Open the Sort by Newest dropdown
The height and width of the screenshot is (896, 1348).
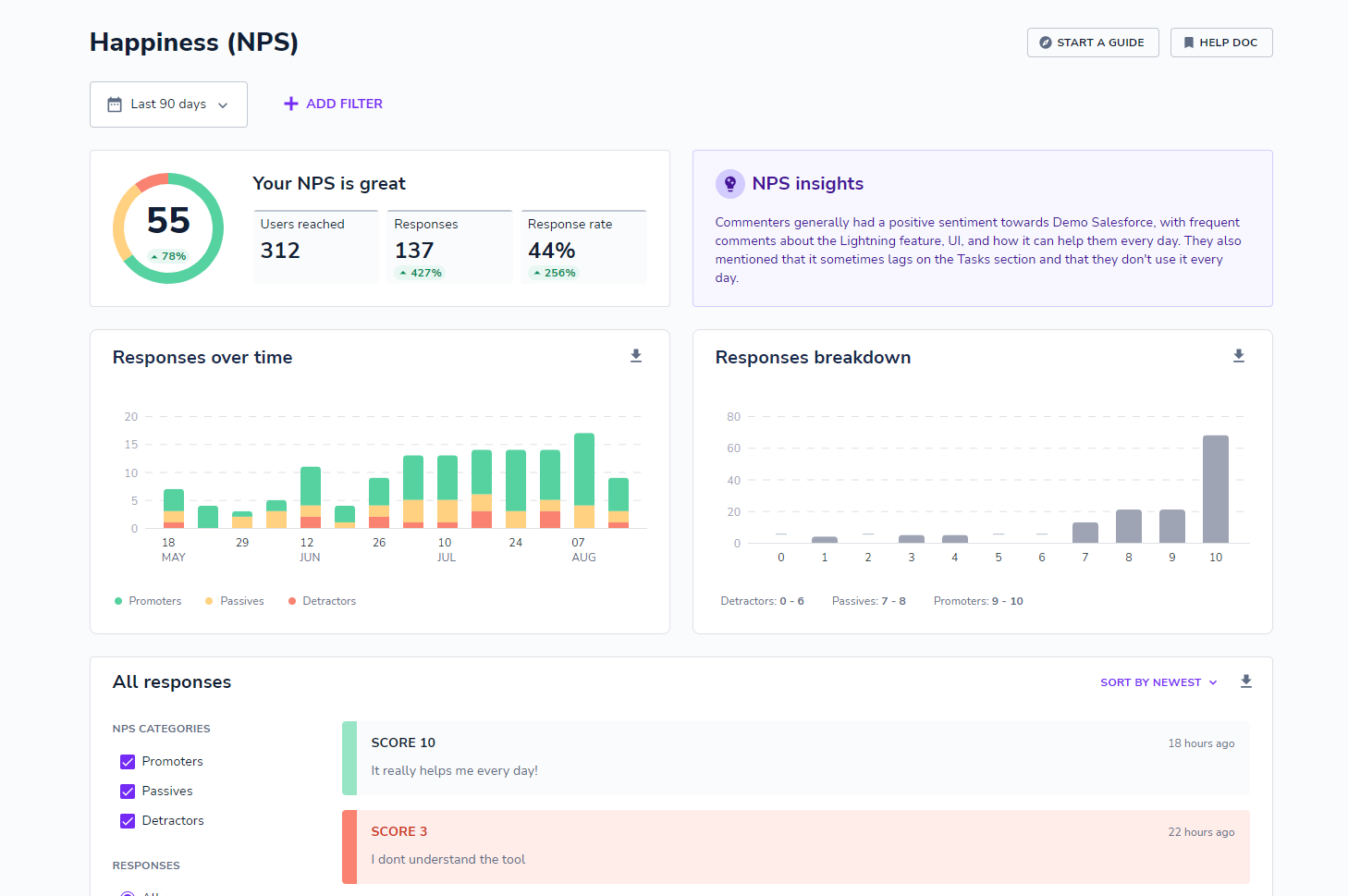point(1158,682)
